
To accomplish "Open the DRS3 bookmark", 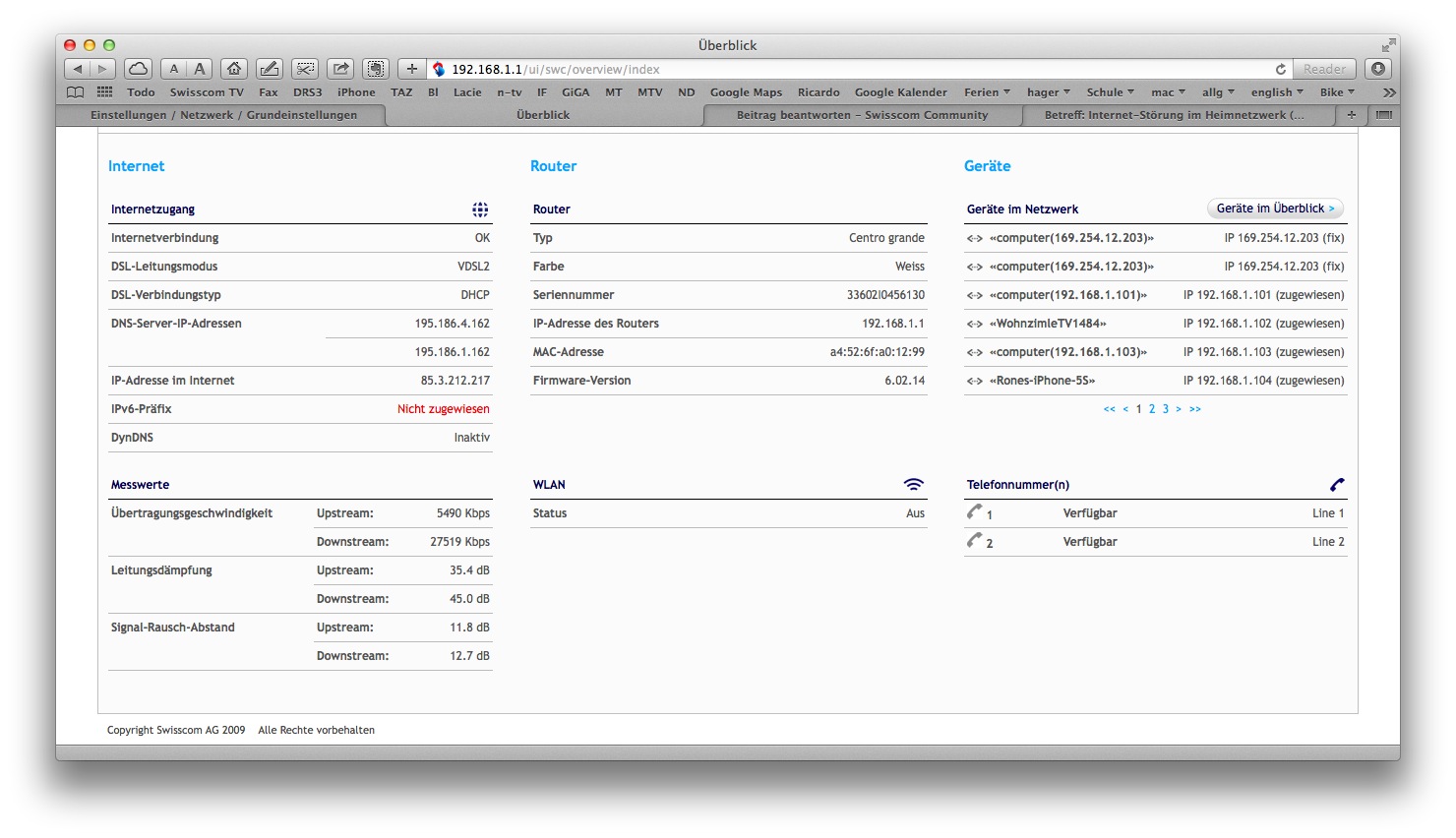I will coord(307,92).
